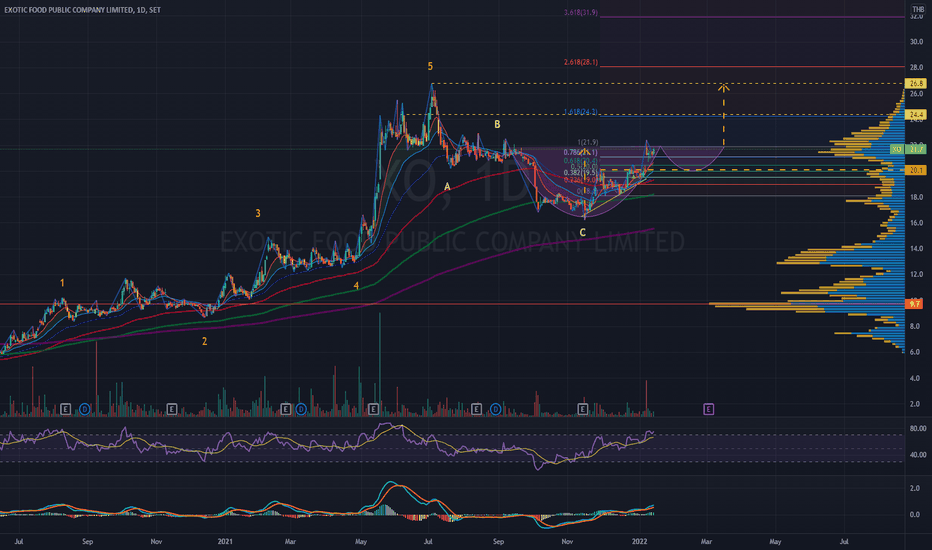Select the XO symbol price tag

[896, 149]
